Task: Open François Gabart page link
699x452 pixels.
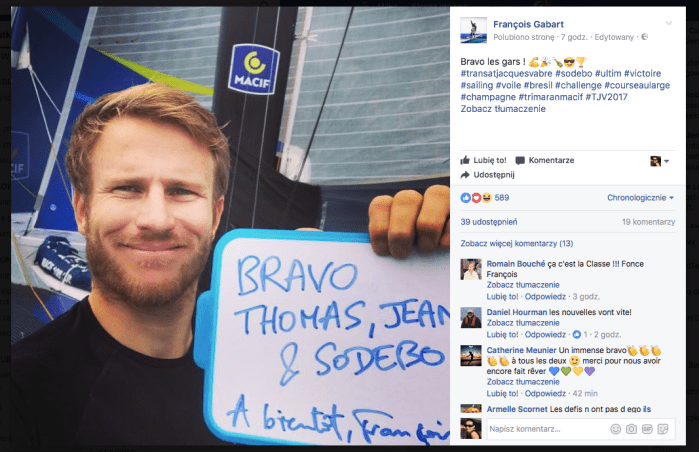Action: pos(528,24)
